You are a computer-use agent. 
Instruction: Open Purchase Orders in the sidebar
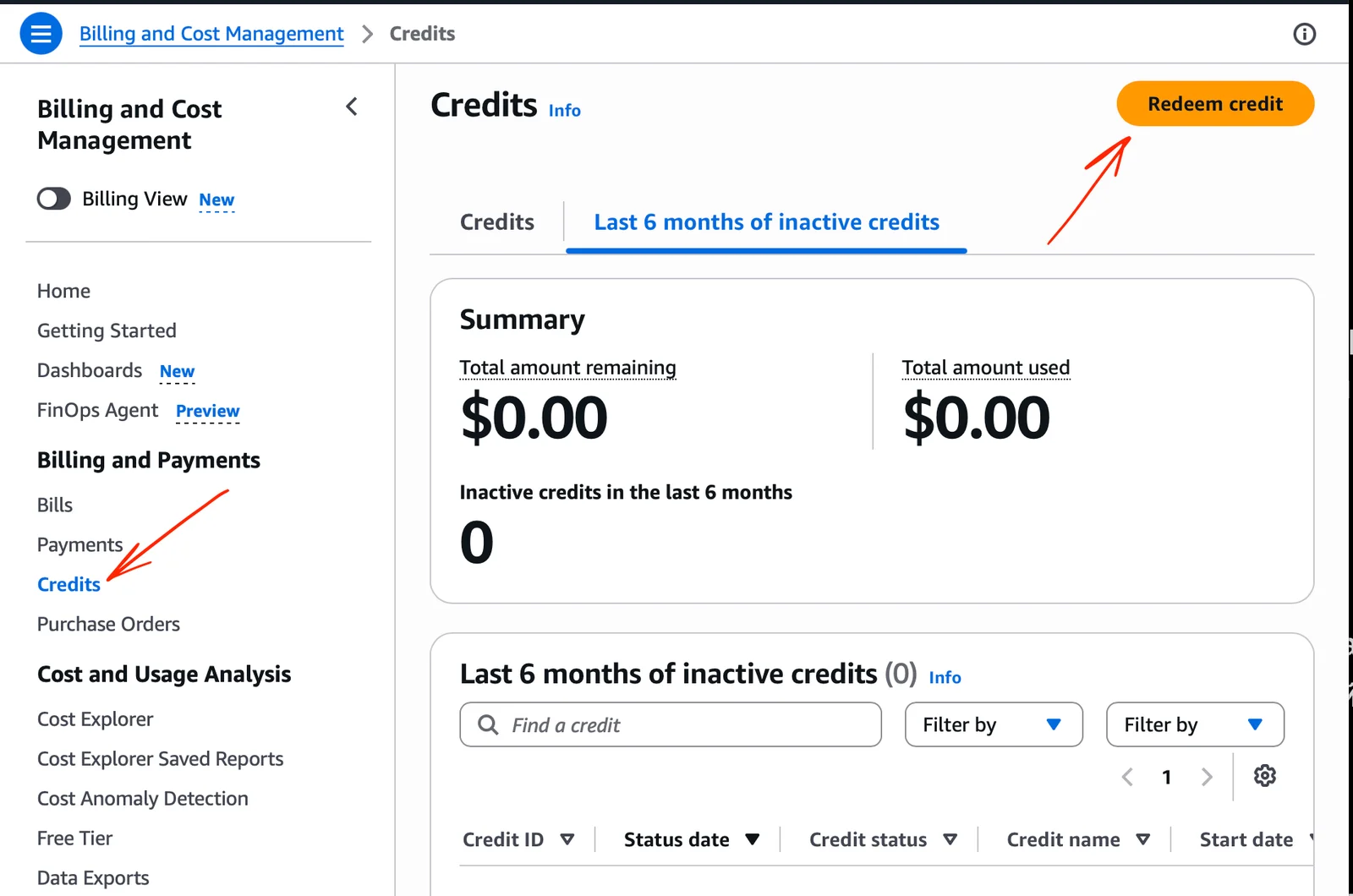(x=108, y=624)
